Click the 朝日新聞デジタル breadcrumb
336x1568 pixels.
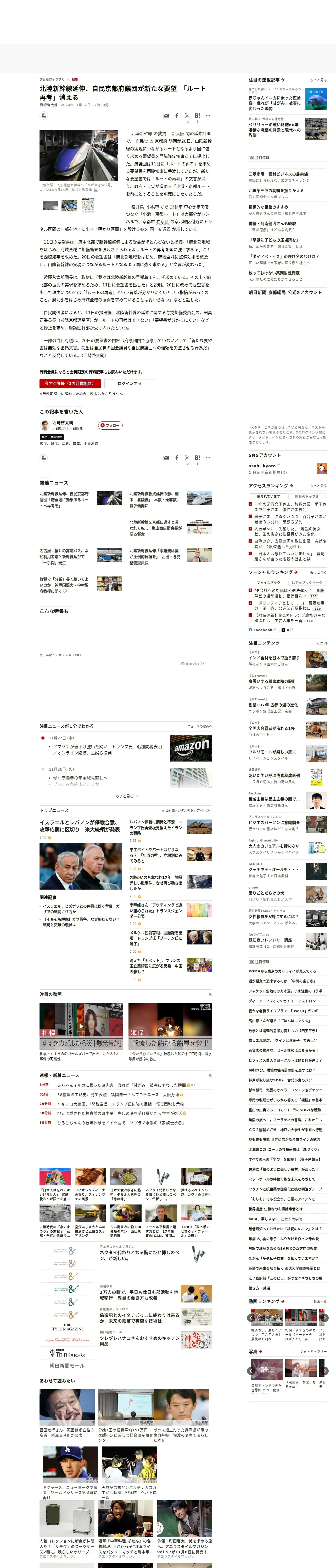tap(52, 79)
